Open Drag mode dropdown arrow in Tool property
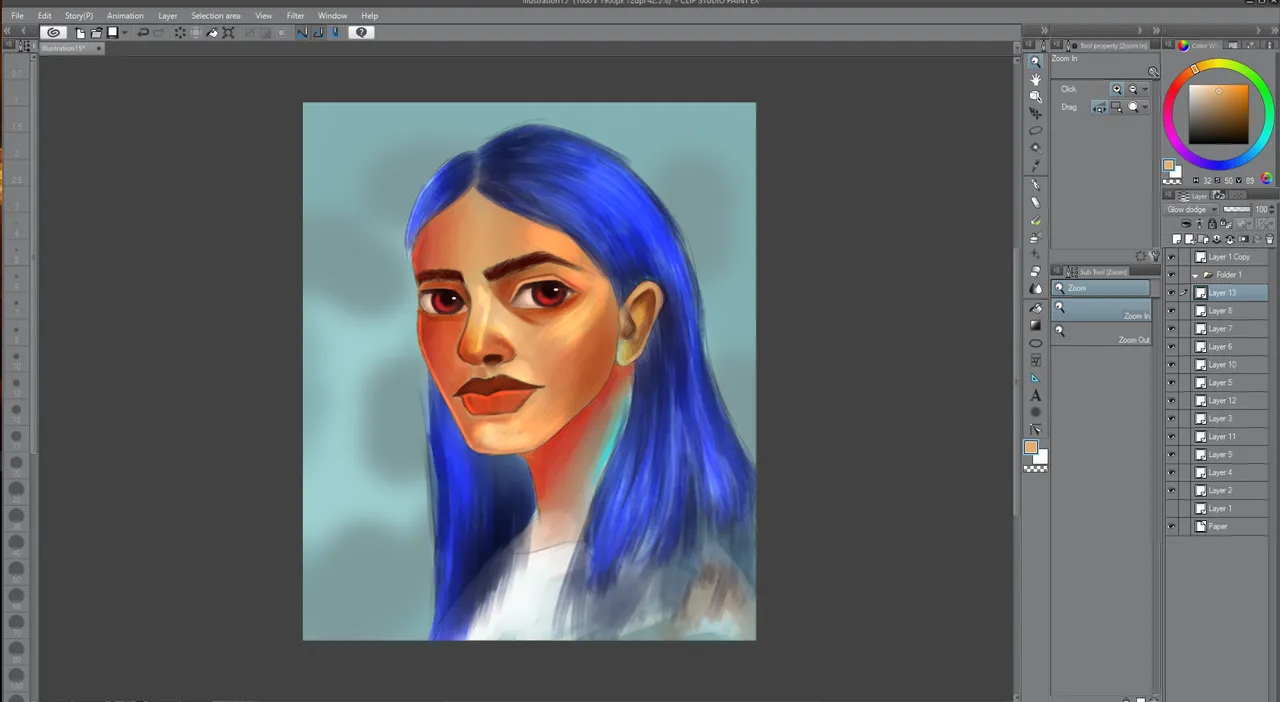 (1145, 107)
